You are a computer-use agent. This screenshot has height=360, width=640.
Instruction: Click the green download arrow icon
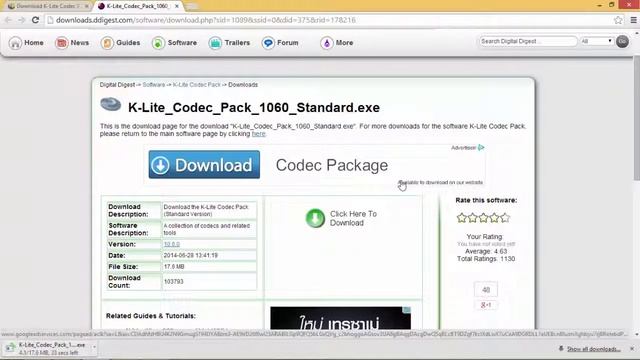click(x=315, y=218)
